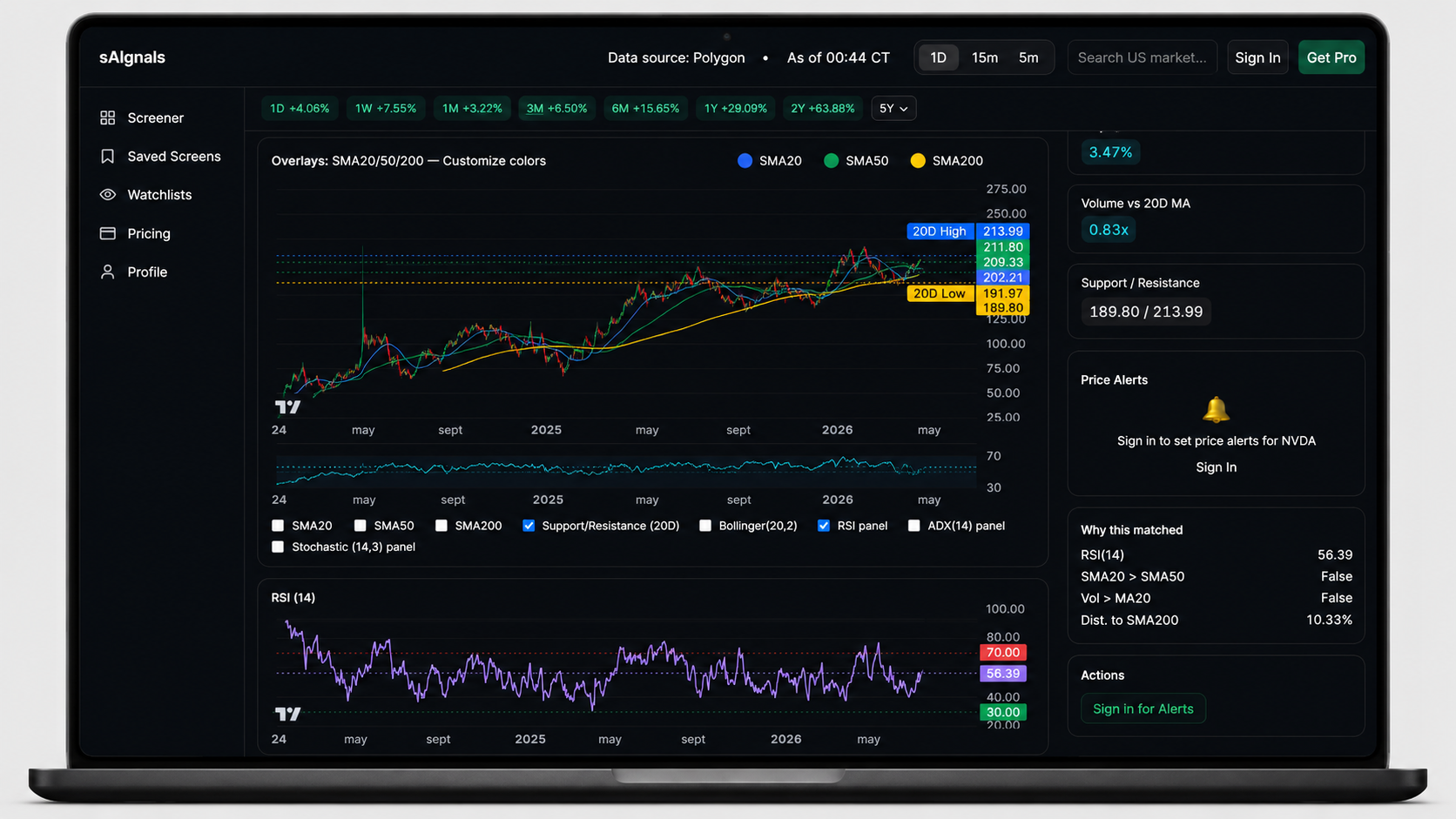The width and height of the screenshot is (1456, 819).
Task: Click the TradingView logo on price chart
Action: tap(287, 406)
